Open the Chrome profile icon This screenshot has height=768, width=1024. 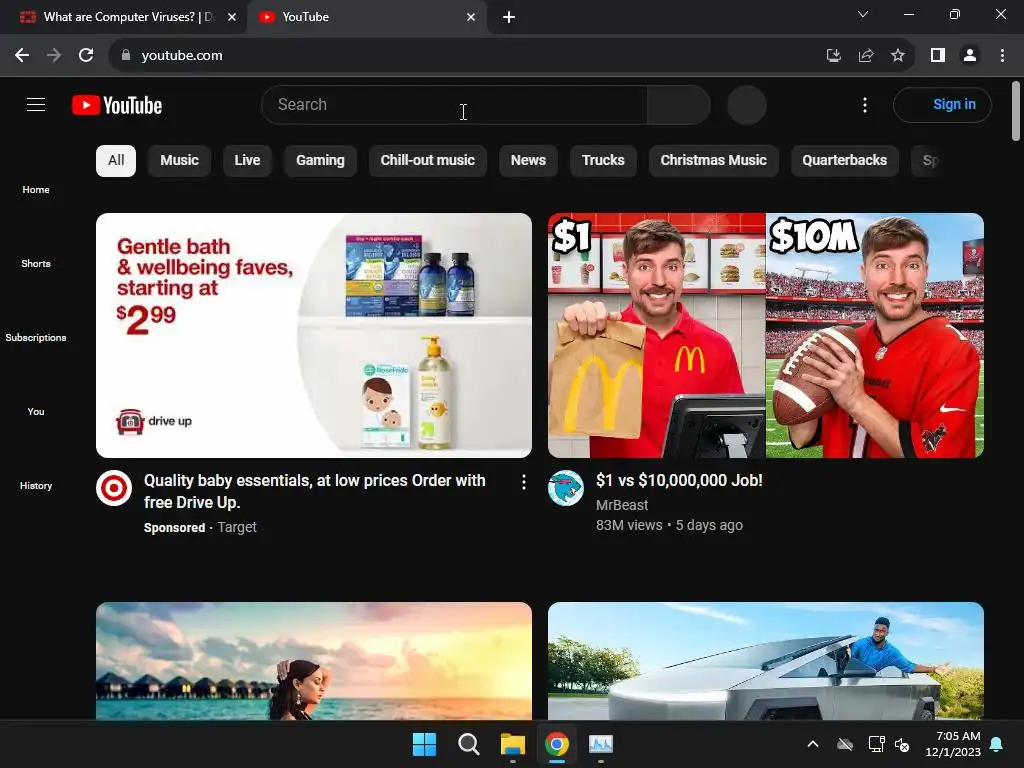point(970,56)
